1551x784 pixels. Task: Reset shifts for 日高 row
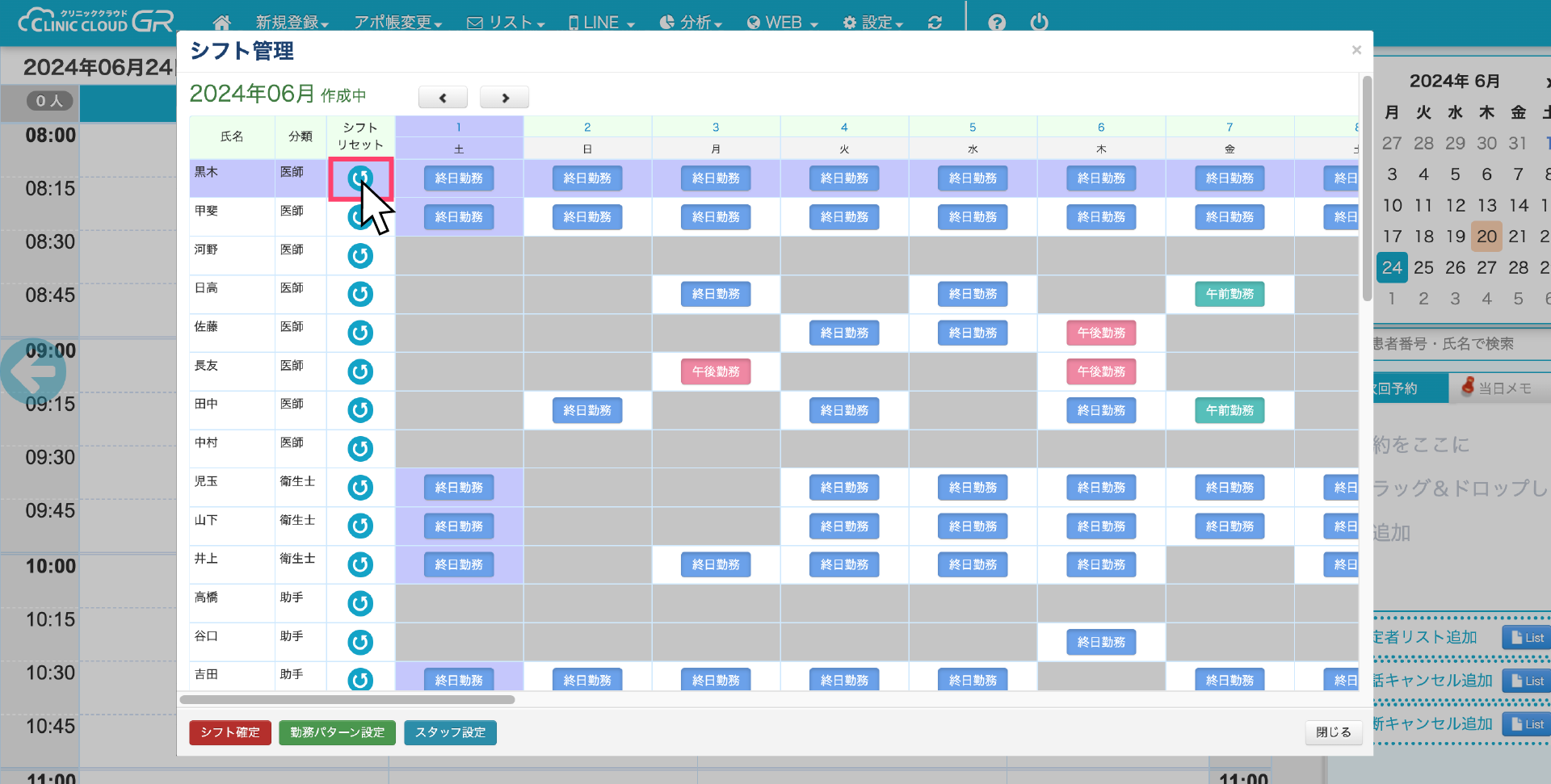click(x=360, y=294)
